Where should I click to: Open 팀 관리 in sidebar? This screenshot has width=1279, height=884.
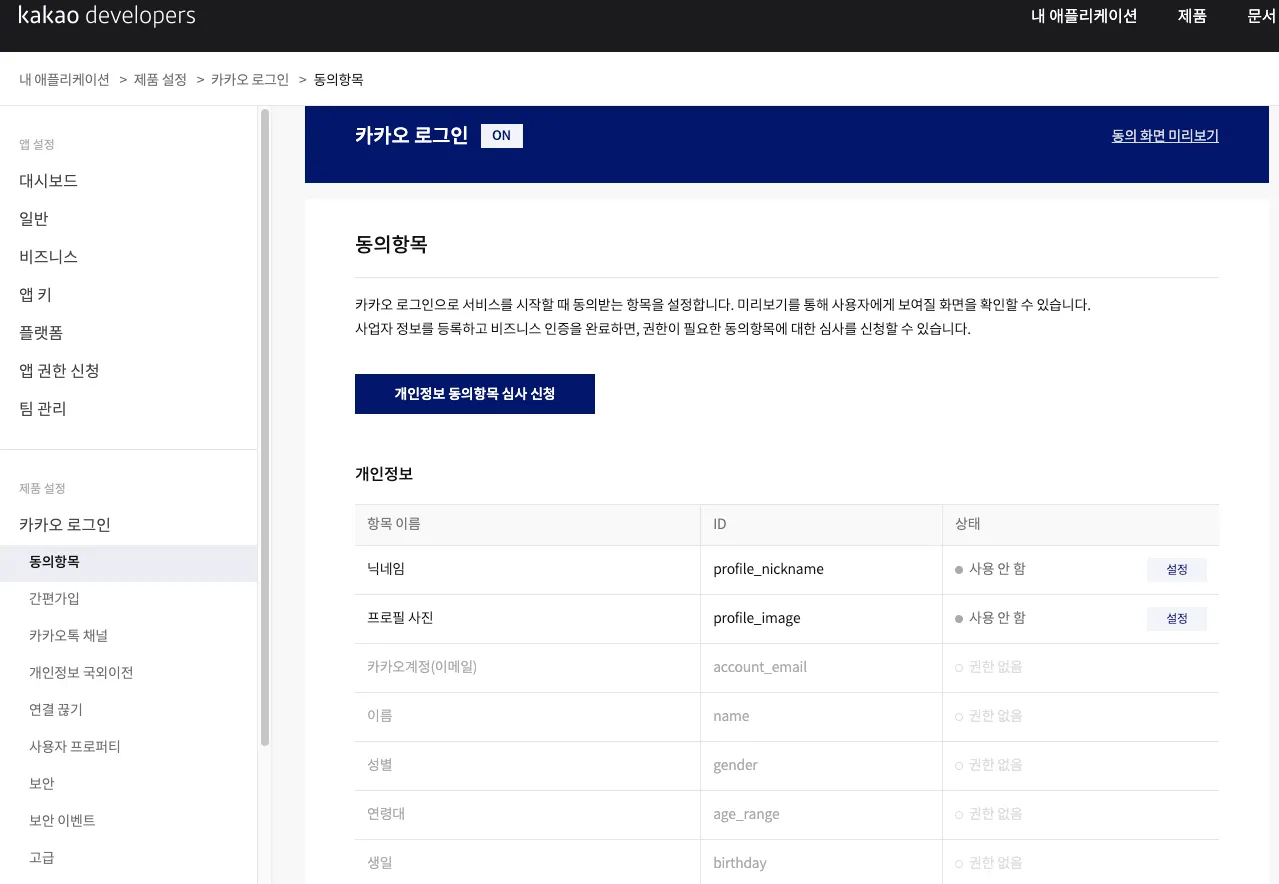click(x=43, y=409)
